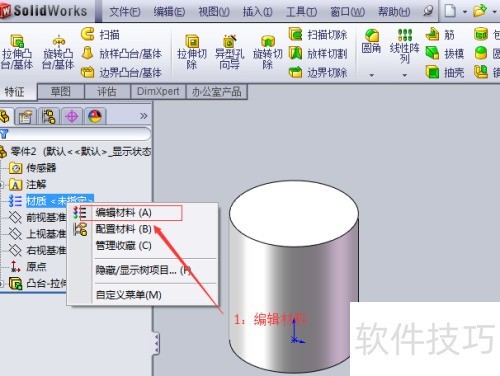Viewport: 500px width, 376px height.
Task: Open the DimXpertManager crosshair tab icon
Action: 72,116
